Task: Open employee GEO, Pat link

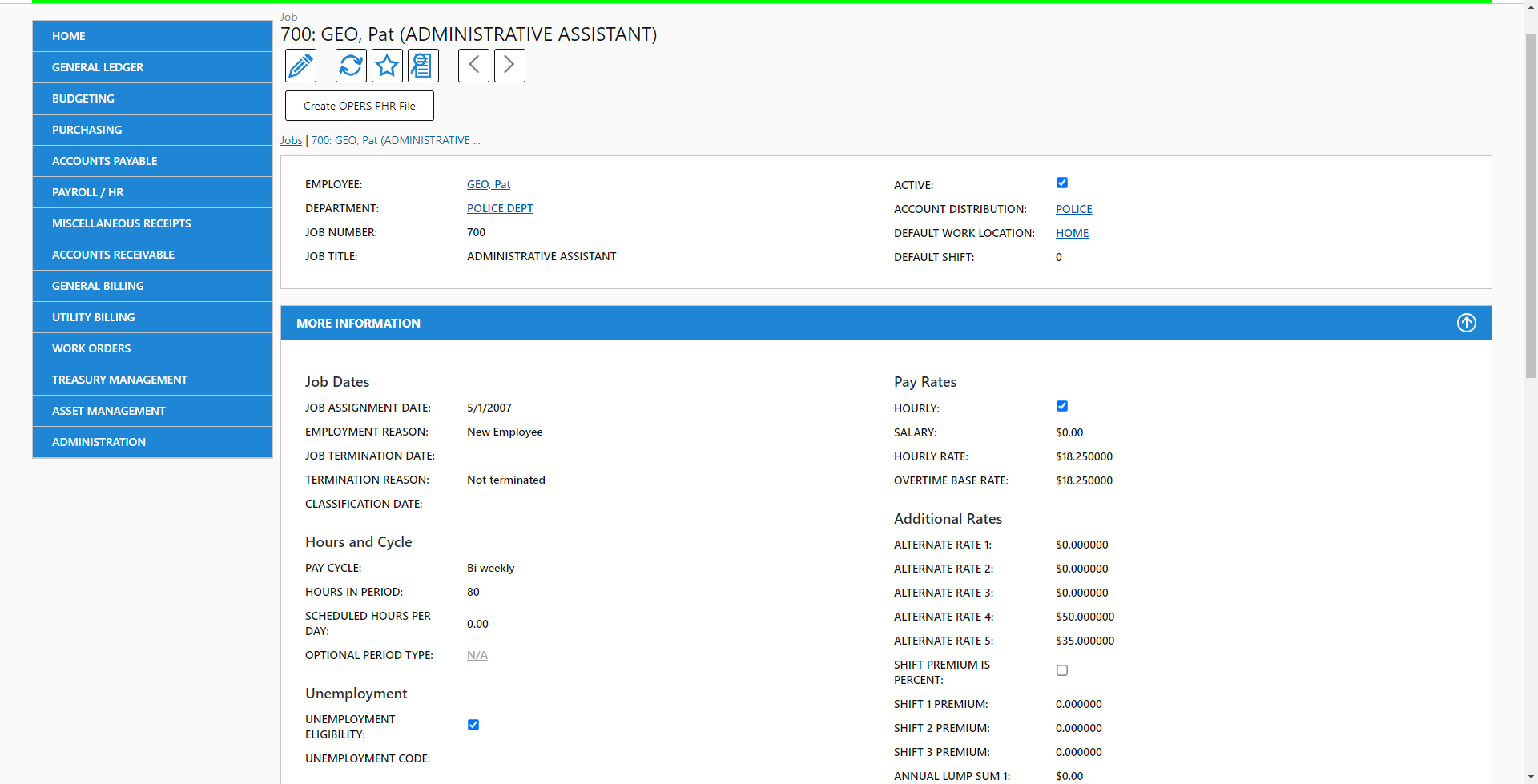Action: click(489, 184)
